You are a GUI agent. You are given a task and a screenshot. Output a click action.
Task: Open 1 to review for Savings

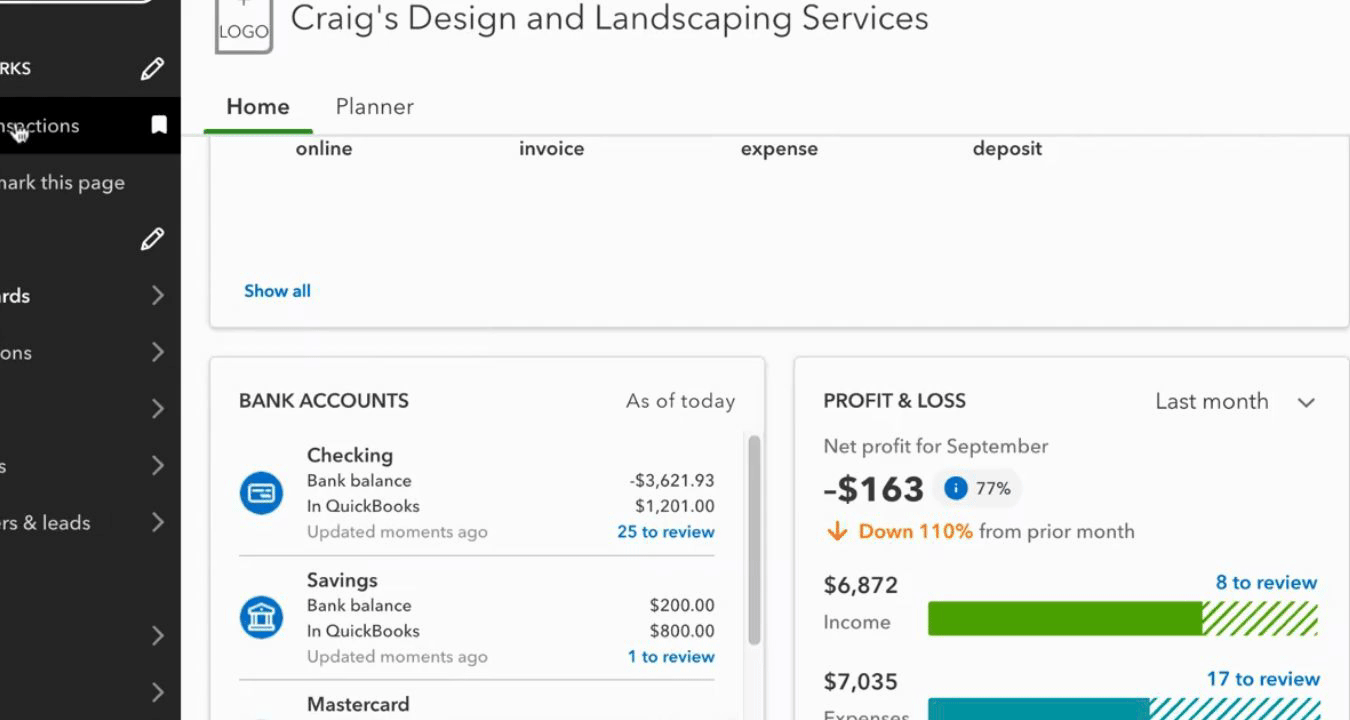tap(670, 657)
